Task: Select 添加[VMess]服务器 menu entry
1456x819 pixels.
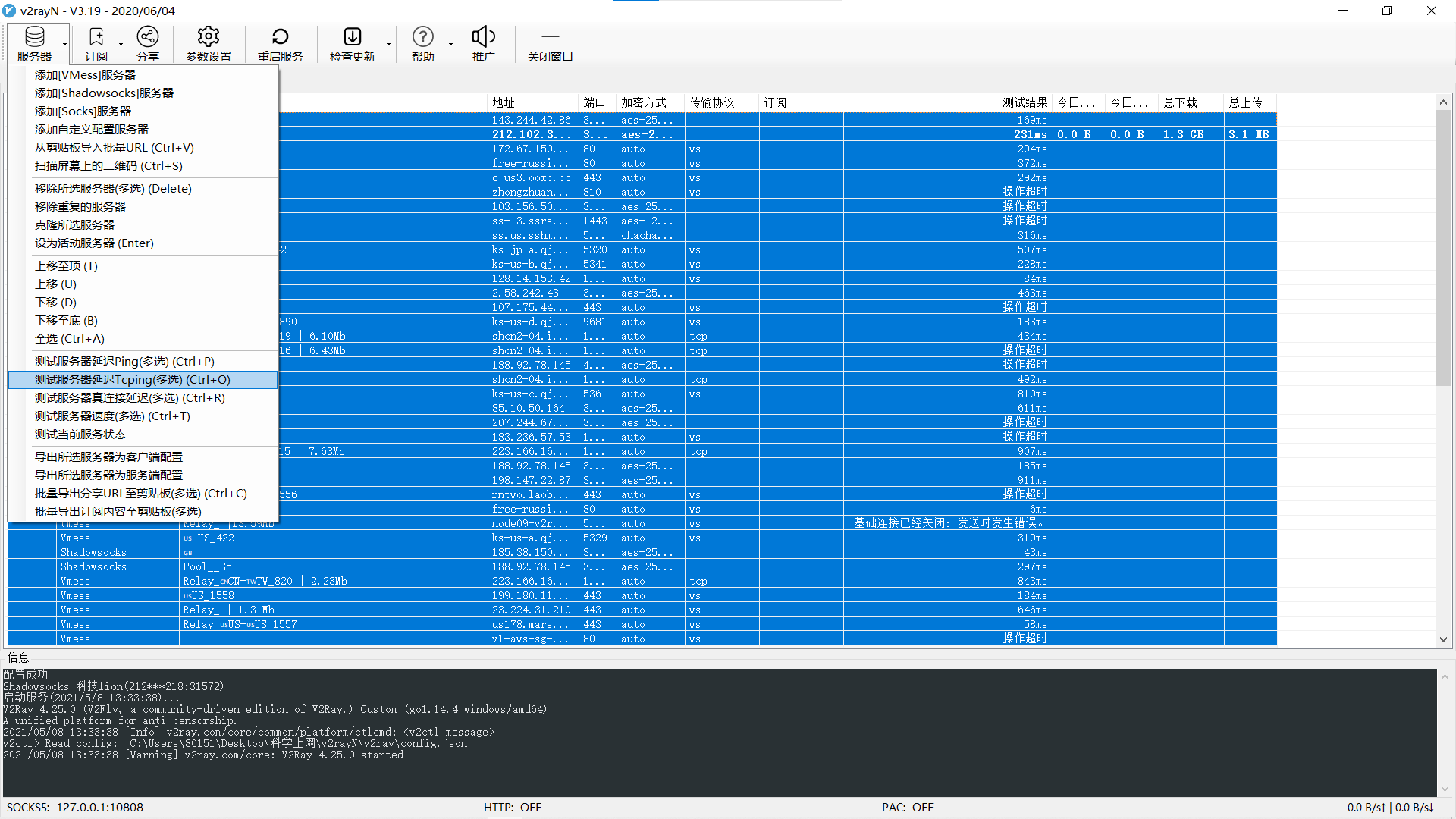Action: [143, 74]
